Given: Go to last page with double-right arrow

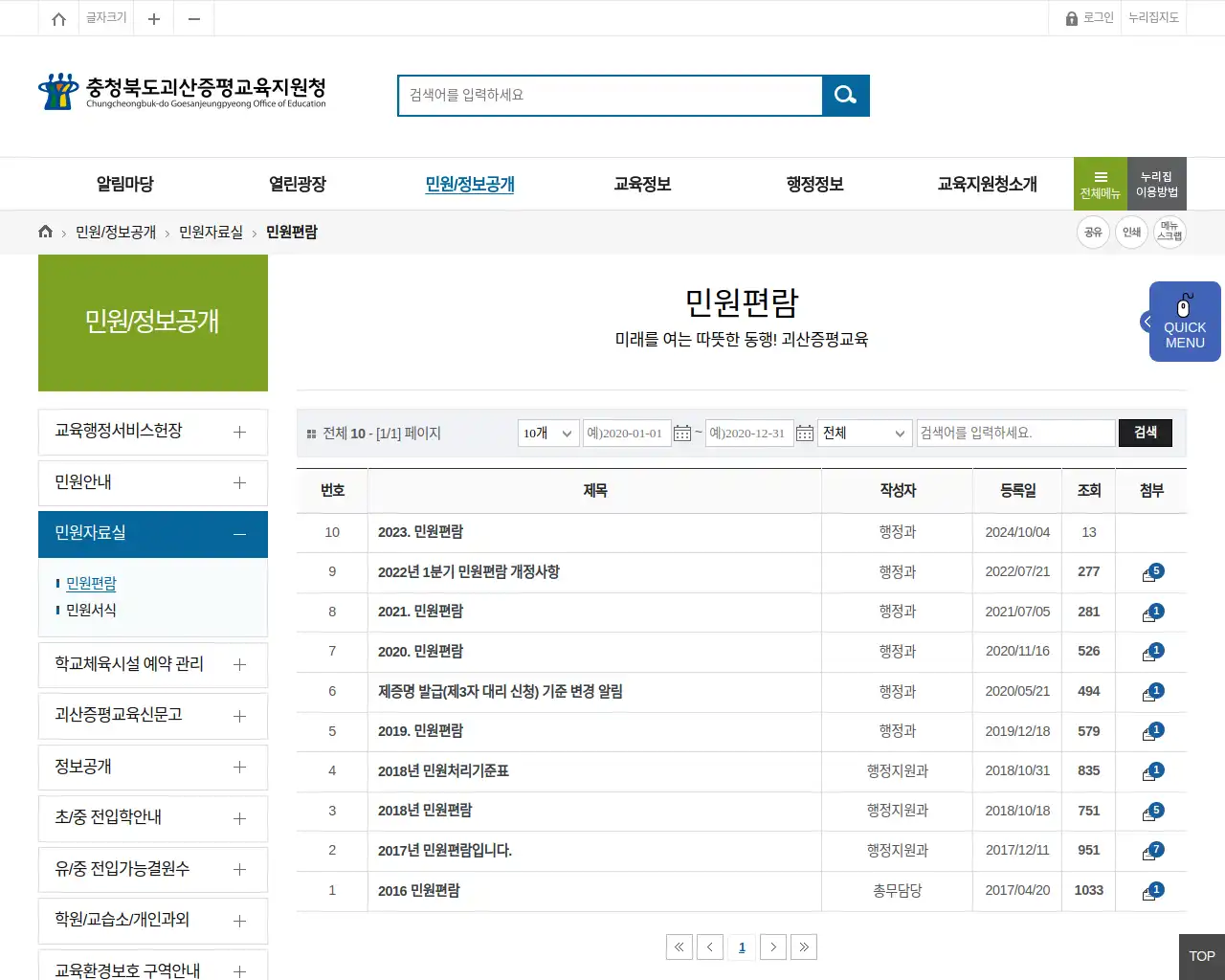Looking at the screenshot, I should pos(804,947).
